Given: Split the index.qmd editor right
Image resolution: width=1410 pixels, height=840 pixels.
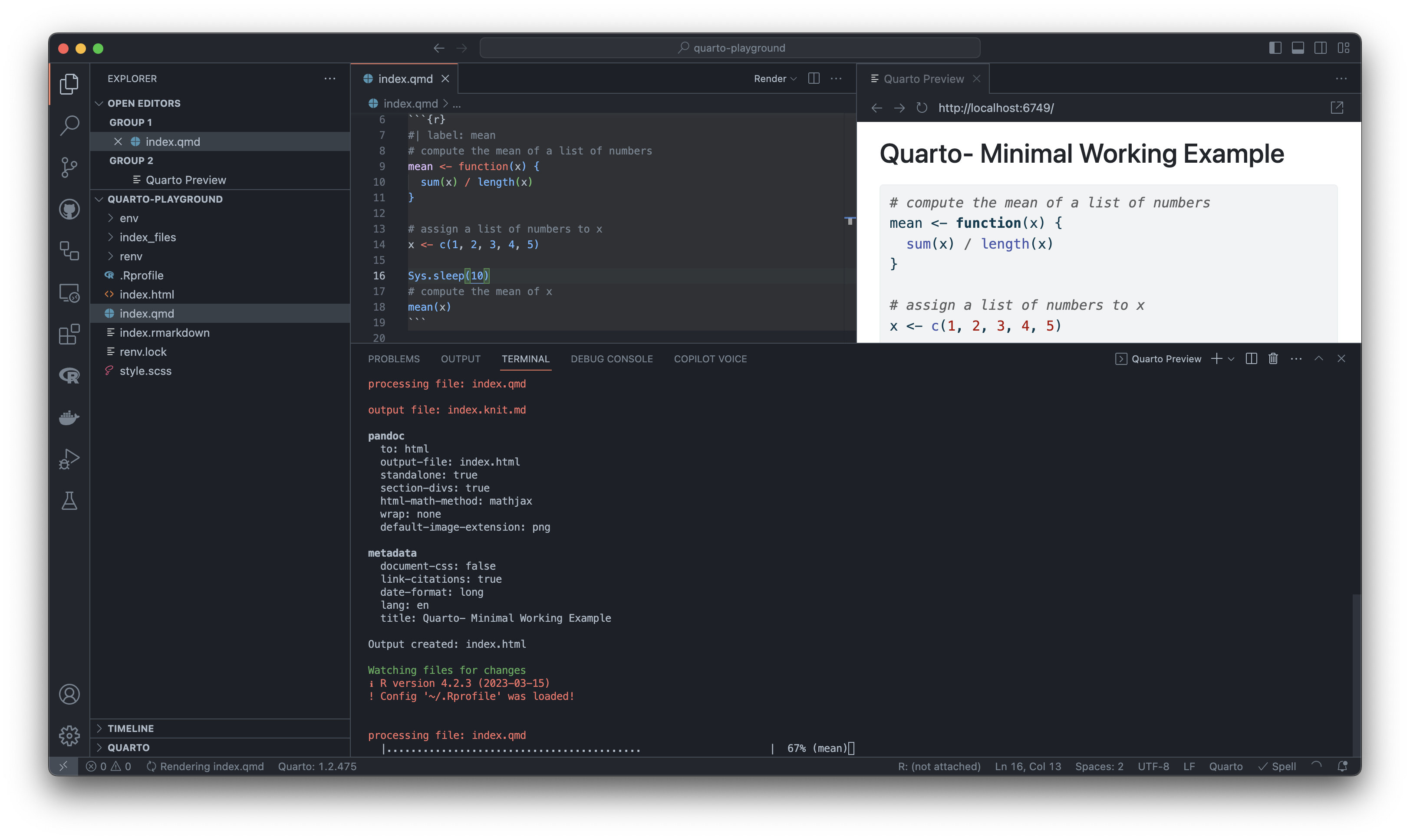Looking at the screenshot, I should tap(814, 79).
